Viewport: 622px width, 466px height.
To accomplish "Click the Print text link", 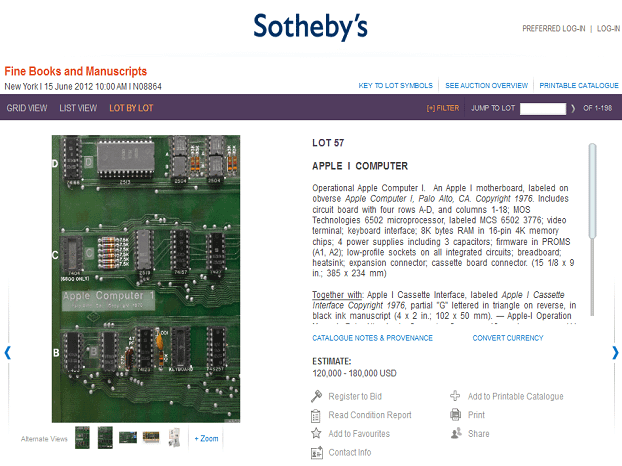I will (476, 415).
